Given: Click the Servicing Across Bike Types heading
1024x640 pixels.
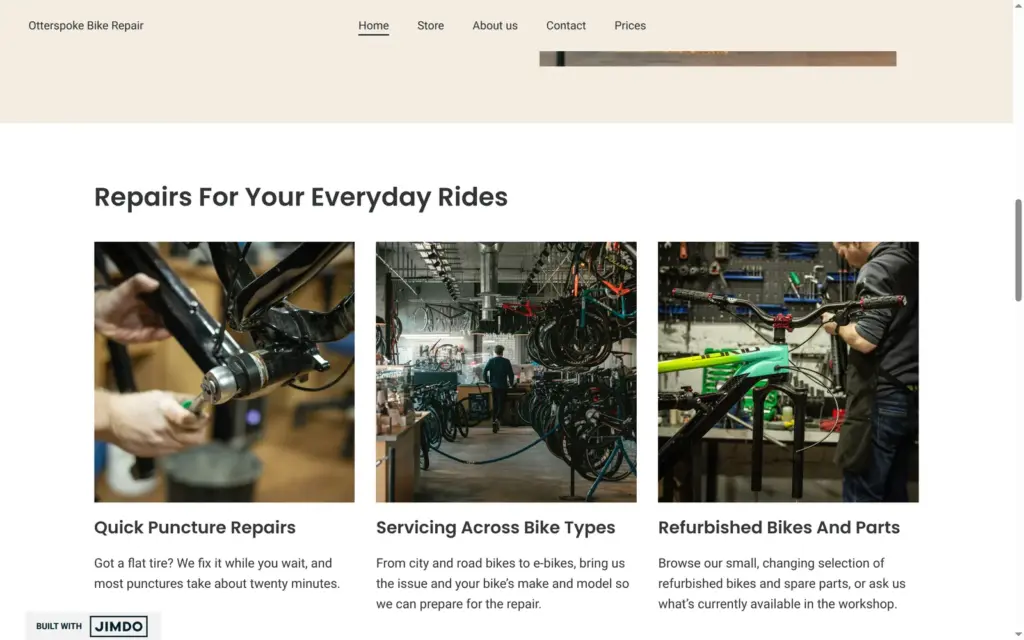Looking at the screenshot, I should (496, 527).
